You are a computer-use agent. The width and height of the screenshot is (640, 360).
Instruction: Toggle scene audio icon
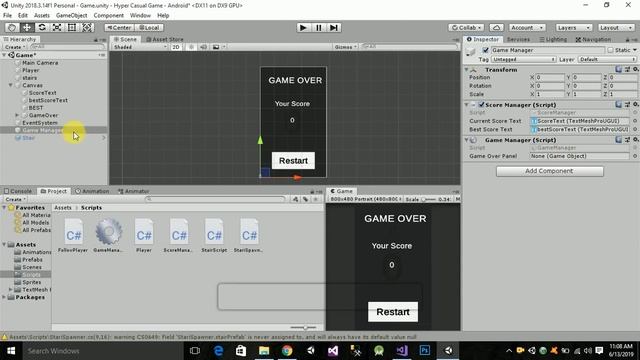coord(203,47)
